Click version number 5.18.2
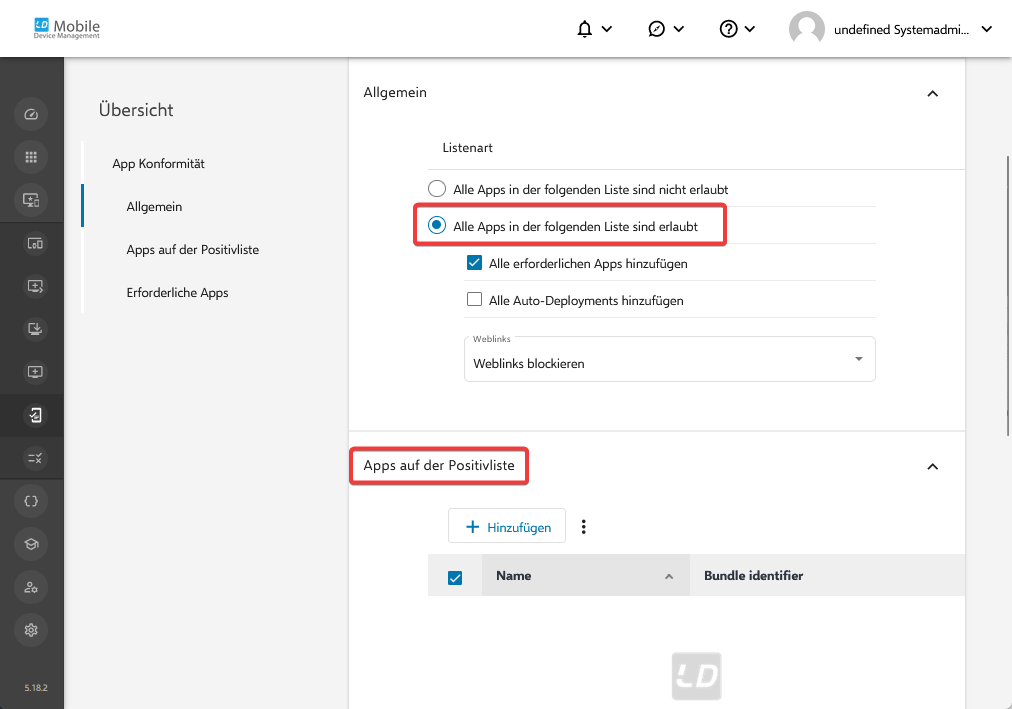The image size is (1012, 709). 36,688
